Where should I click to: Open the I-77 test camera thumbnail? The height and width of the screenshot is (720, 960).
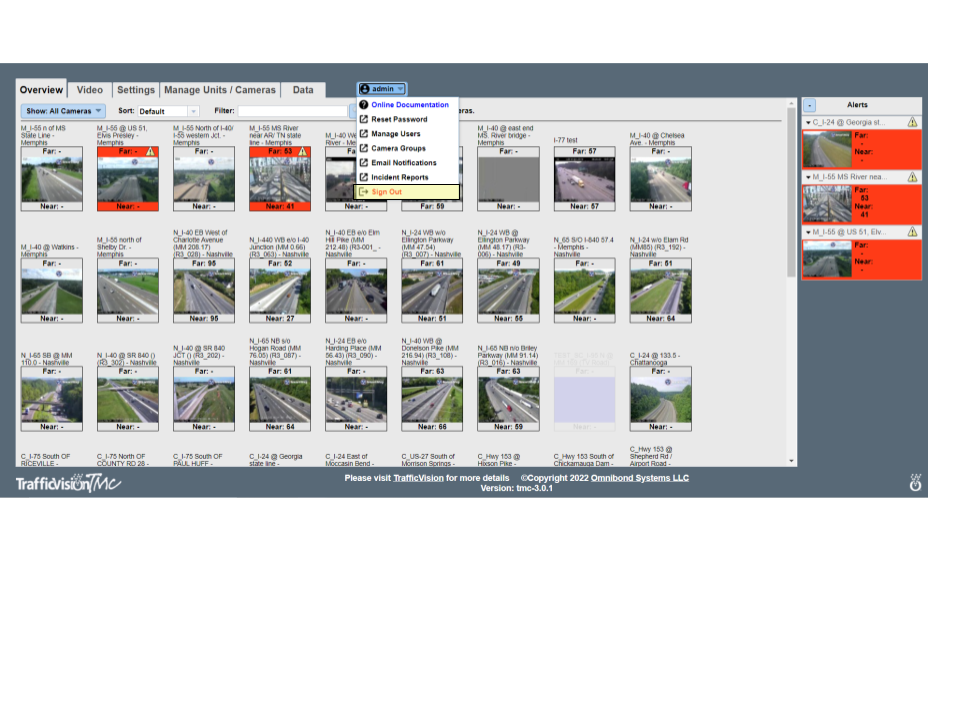pyautogui.click(x=585, y=179)
